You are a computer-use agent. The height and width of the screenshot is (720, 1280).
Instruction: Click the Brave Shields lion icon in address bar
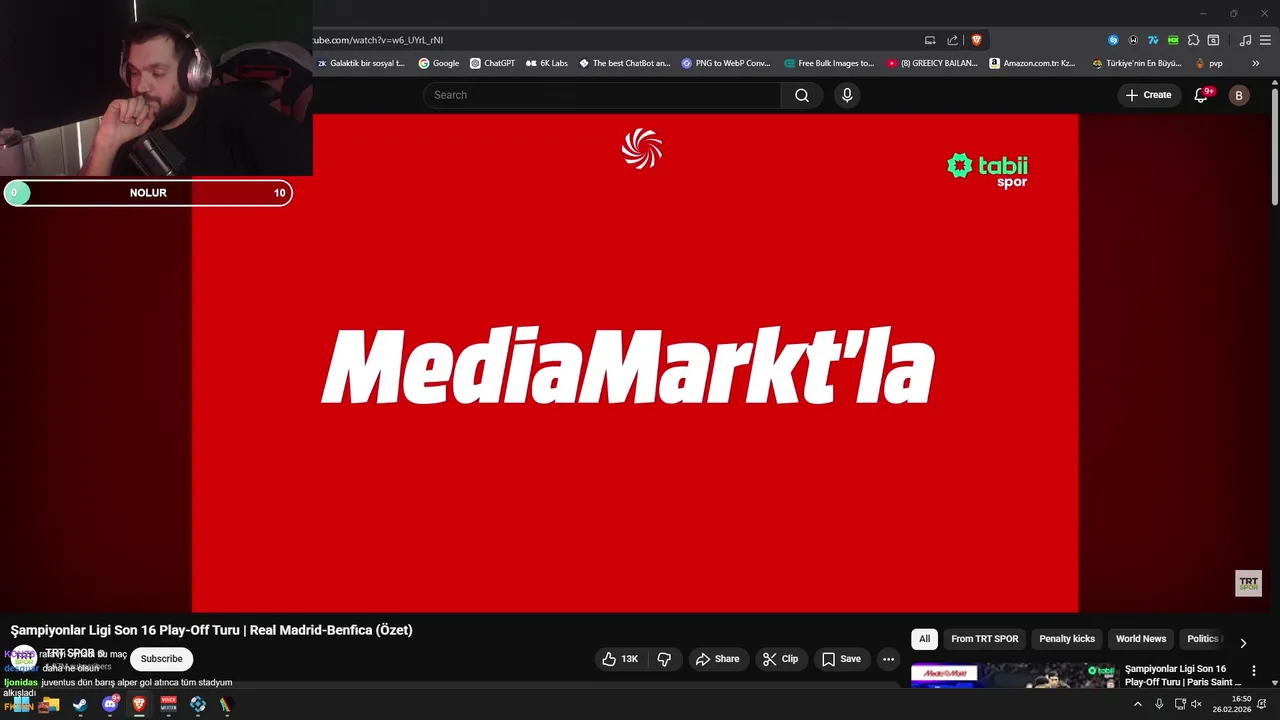977,40
